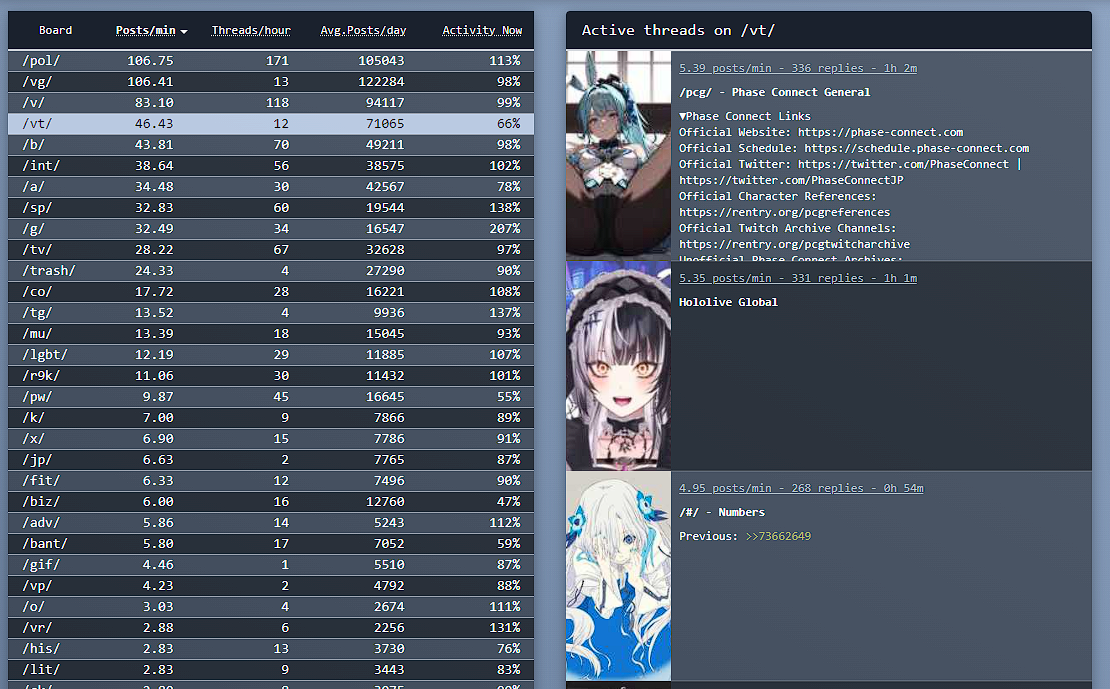Open the /lgbt/ board row

[x=271, y=355]
